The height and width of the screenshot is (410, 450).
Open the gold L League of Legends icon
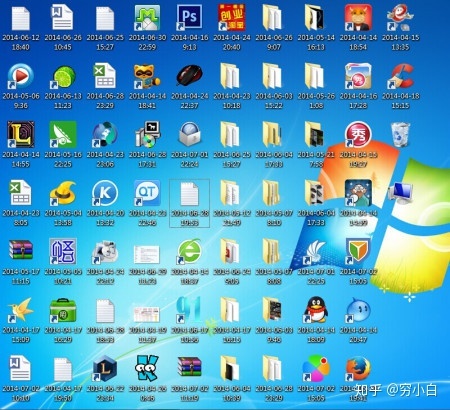[x=21, y=134]
